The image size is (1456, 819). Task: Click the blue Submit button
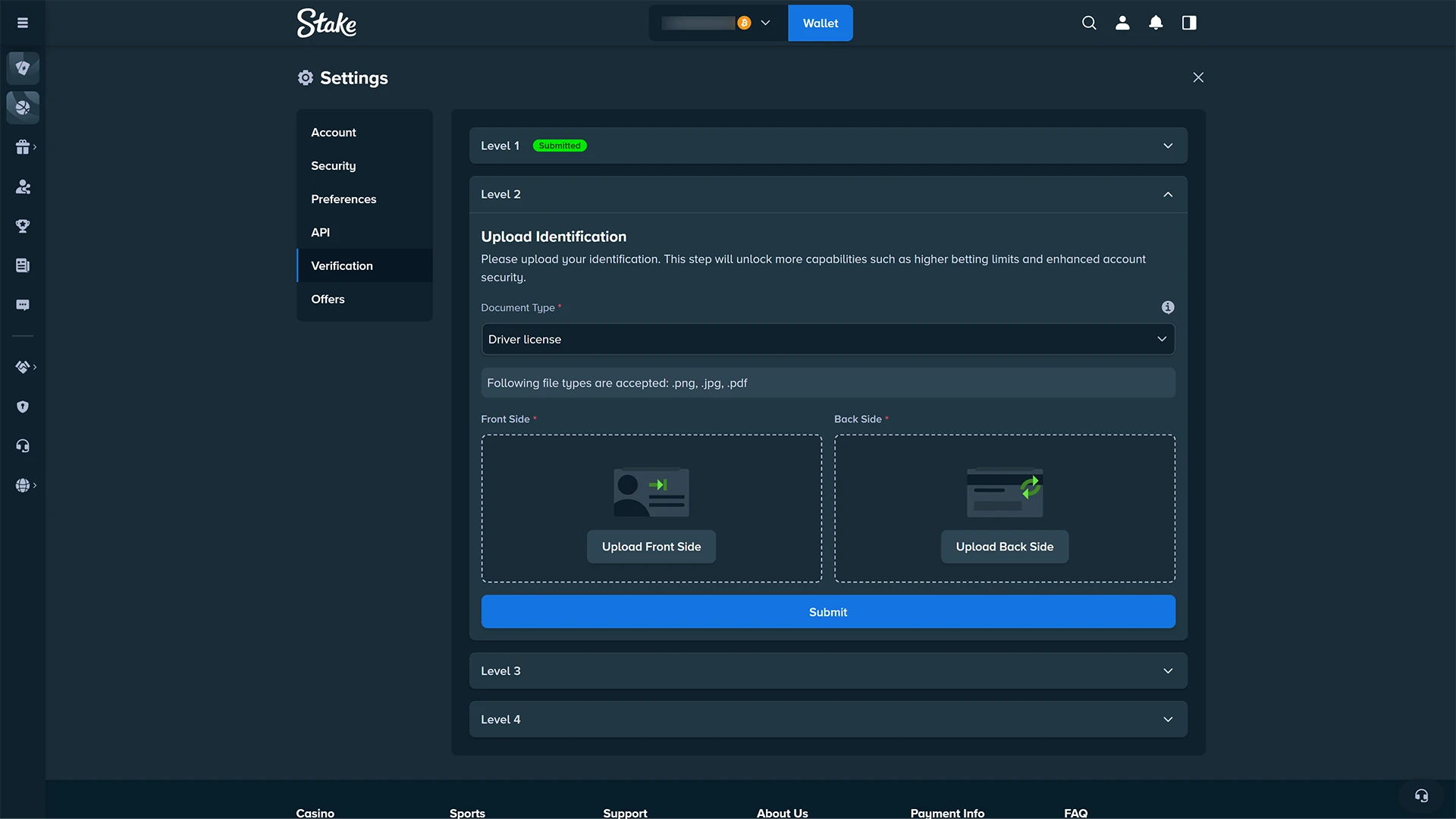coord(828,612)
